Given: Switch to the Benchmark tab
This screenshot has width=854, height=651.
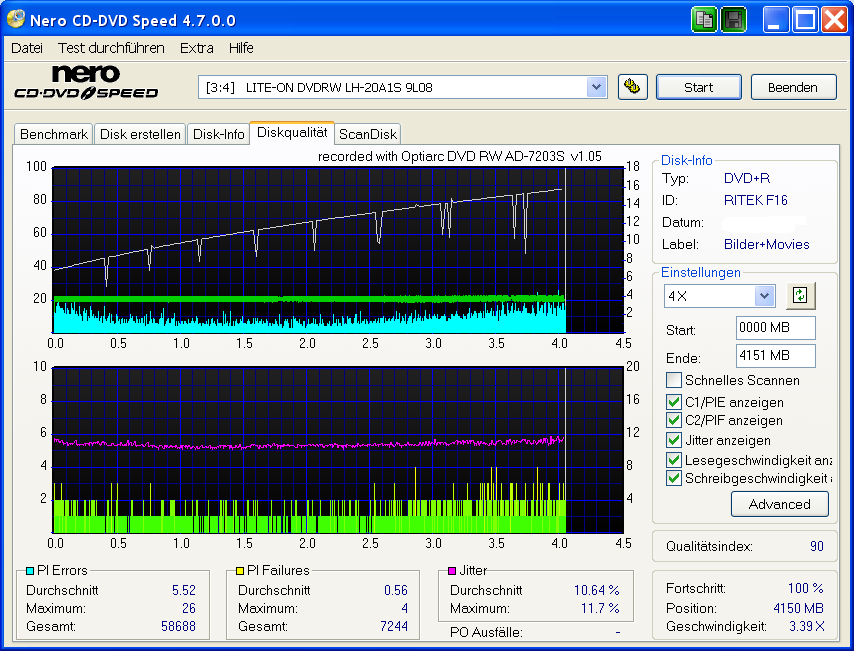Looking at the screenshot, I should click(x=53, y=133).
